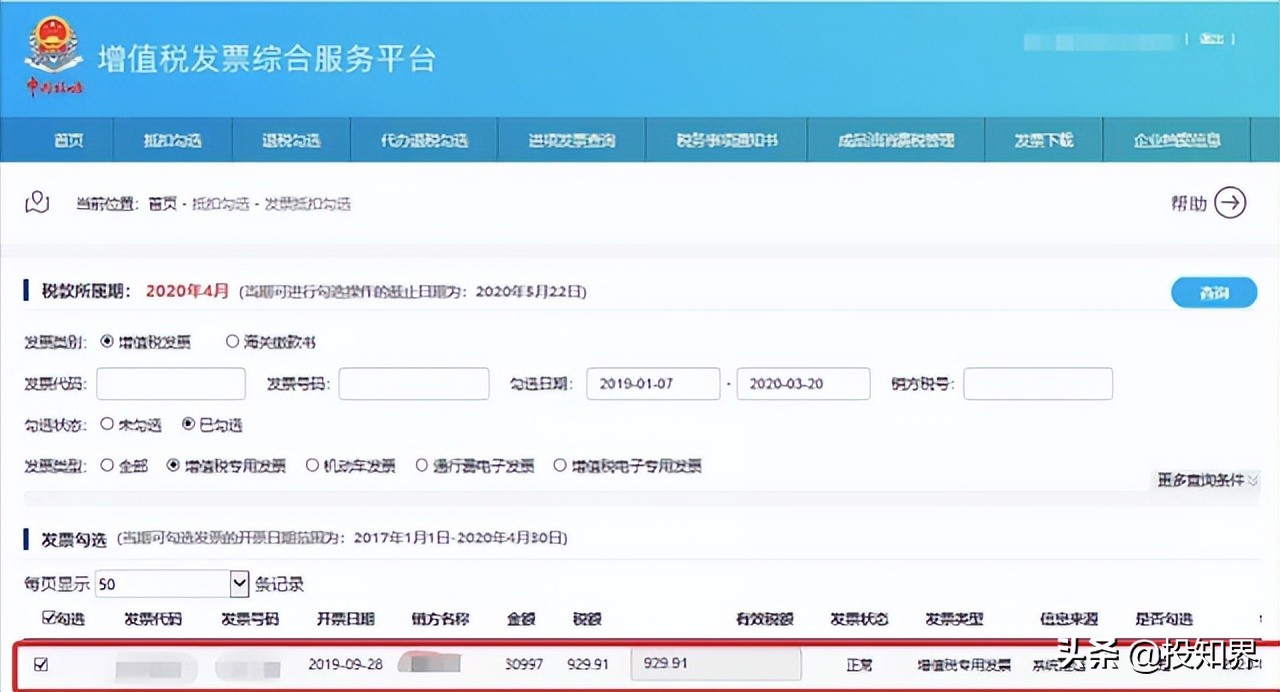This screenshot has width=1280, height=692.
Task: Open the 每页显示 page size dropdown
Action: (x=237, y=583)
